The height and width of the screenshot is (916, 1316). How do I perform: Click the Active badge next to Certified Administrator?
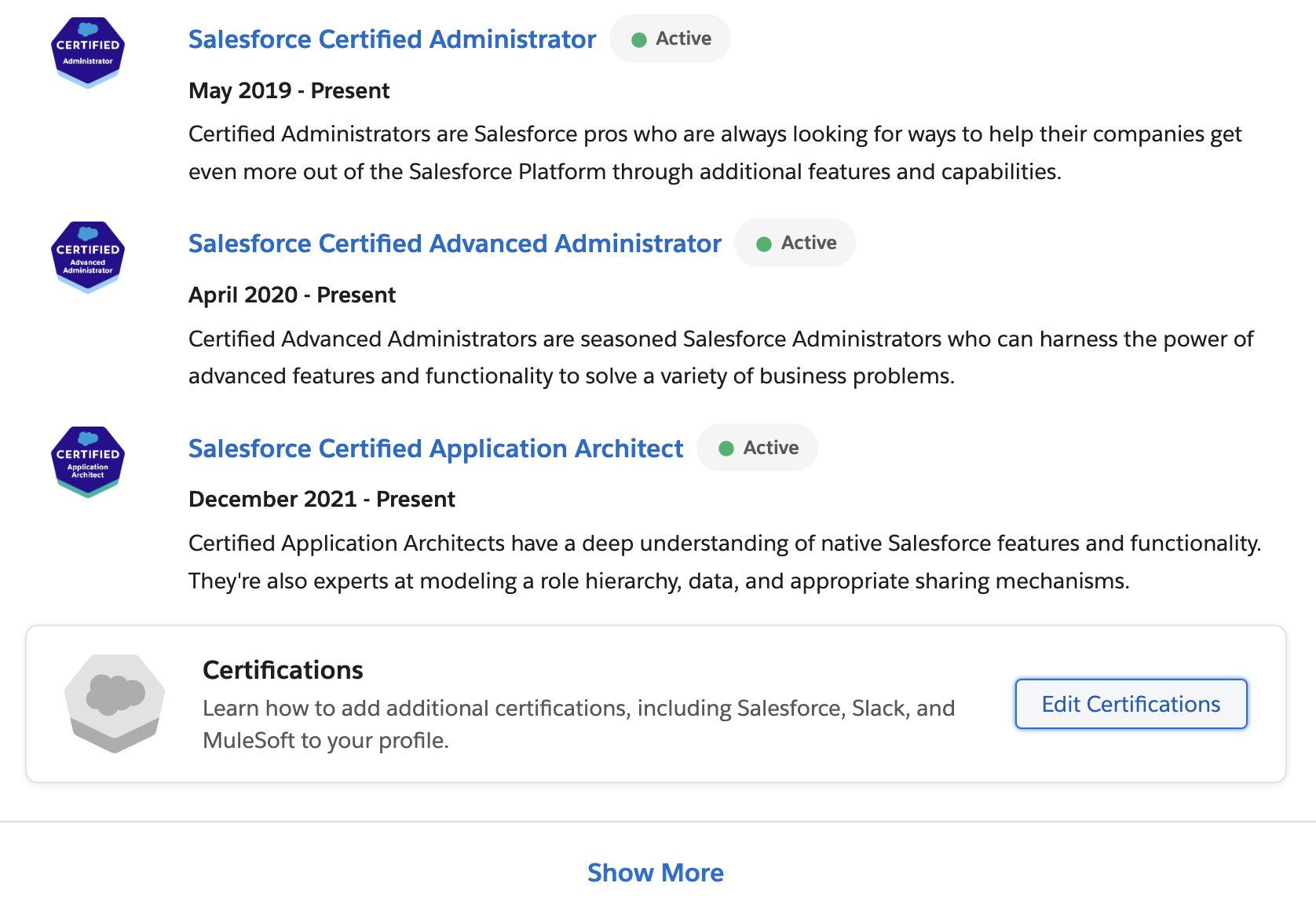670,38
